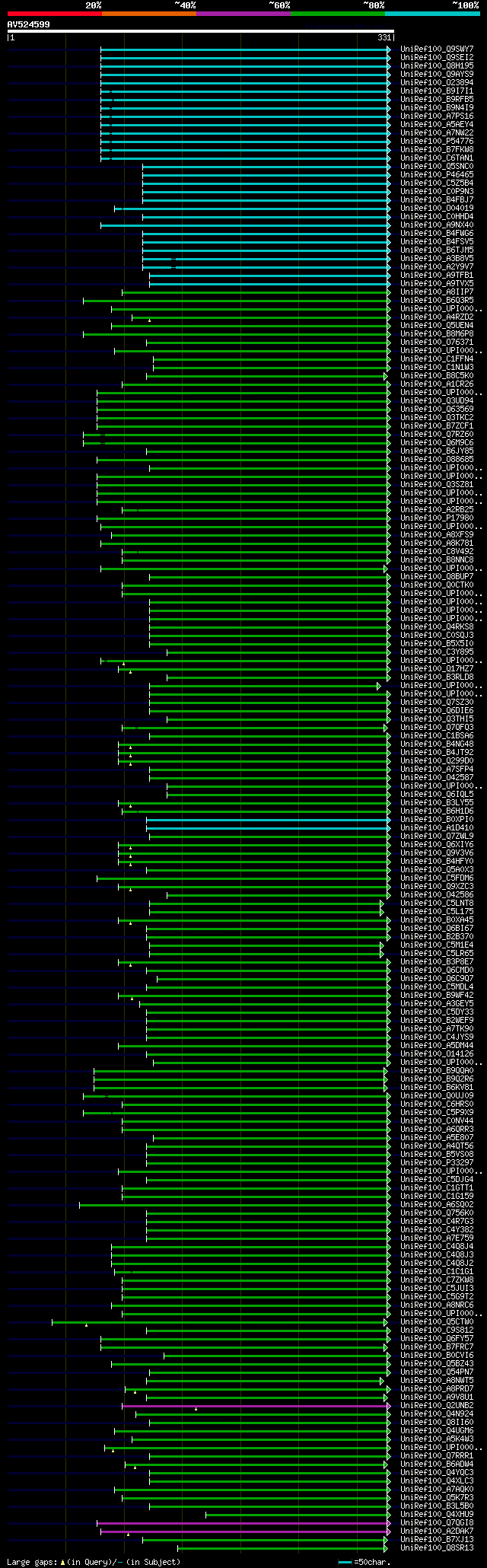Open hit UniRef100_B2B370
This screenshot has width=487, height=1568.
coord(437,937)
